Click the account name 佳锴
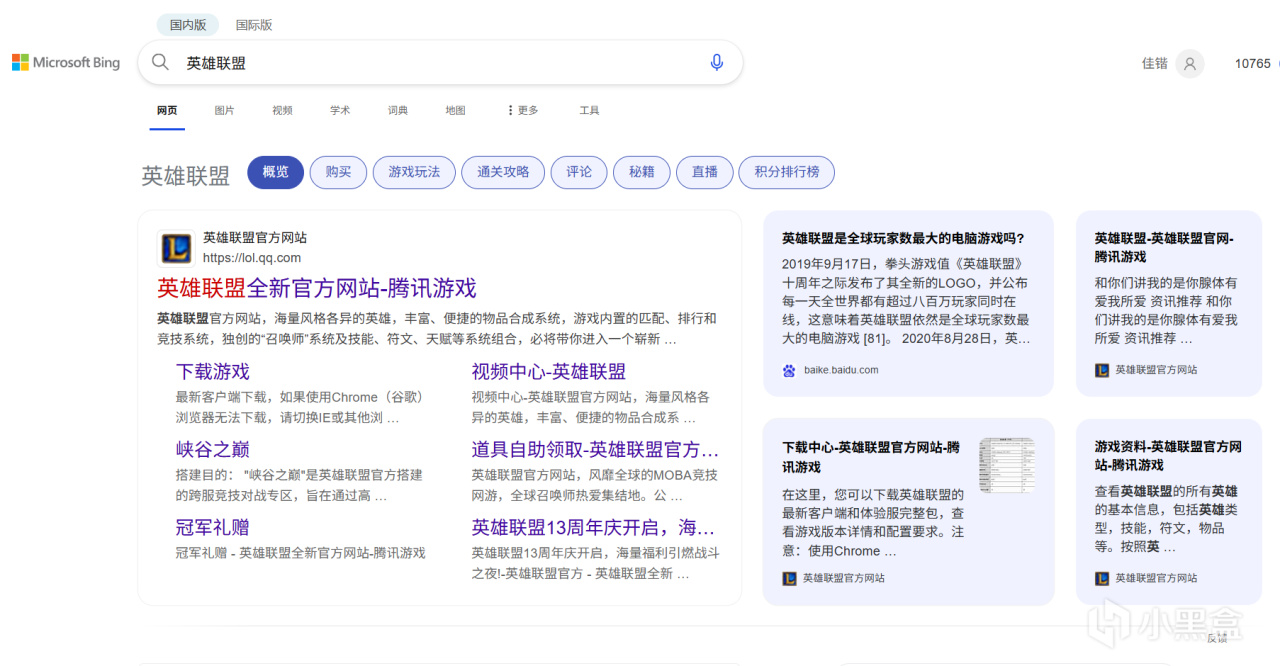 tap(1155, 64)
